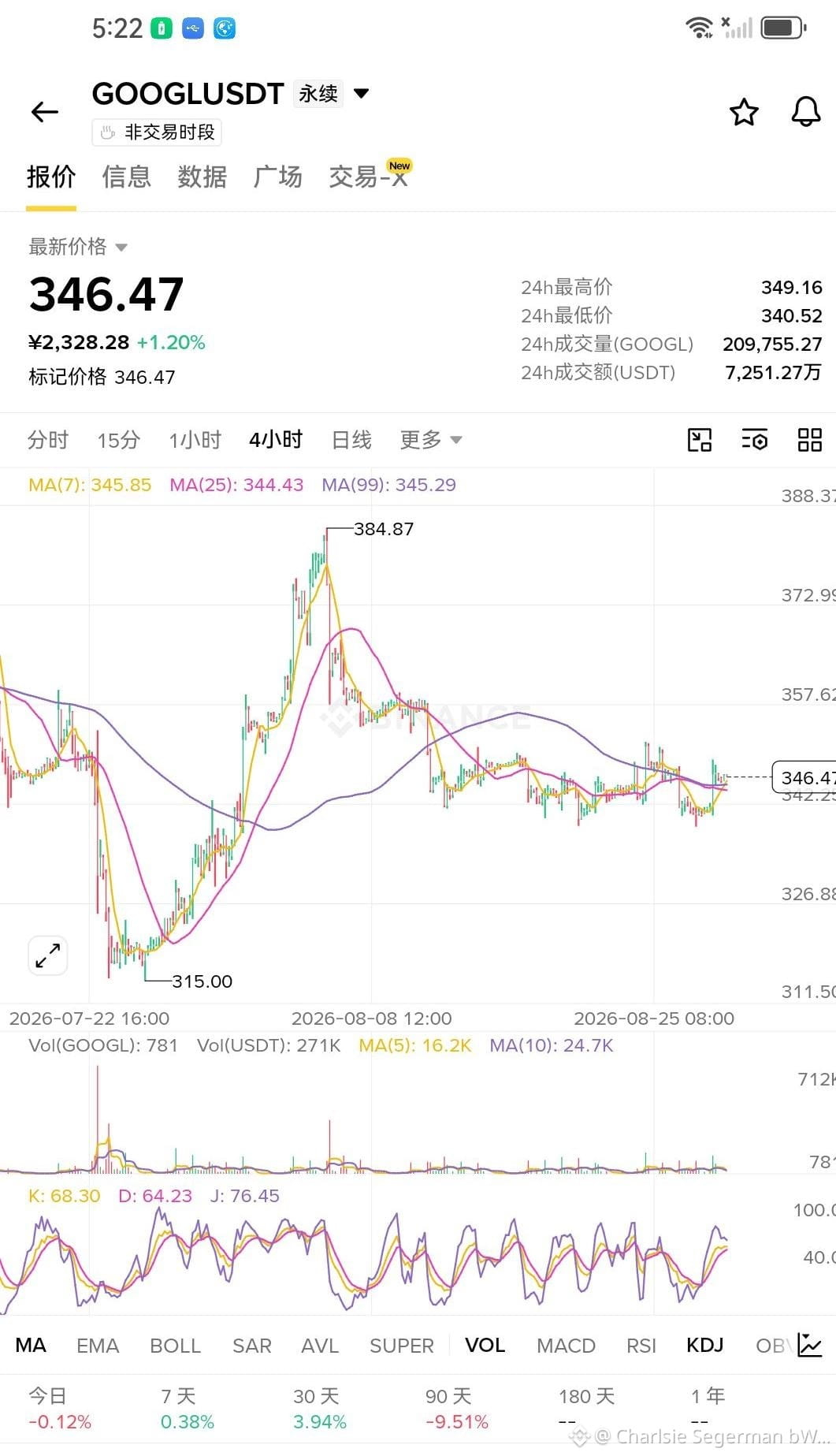This screenshot has width=836, height=1456.
Task: Select the 4小时 chart interval
Action: (x=276, y=440)
